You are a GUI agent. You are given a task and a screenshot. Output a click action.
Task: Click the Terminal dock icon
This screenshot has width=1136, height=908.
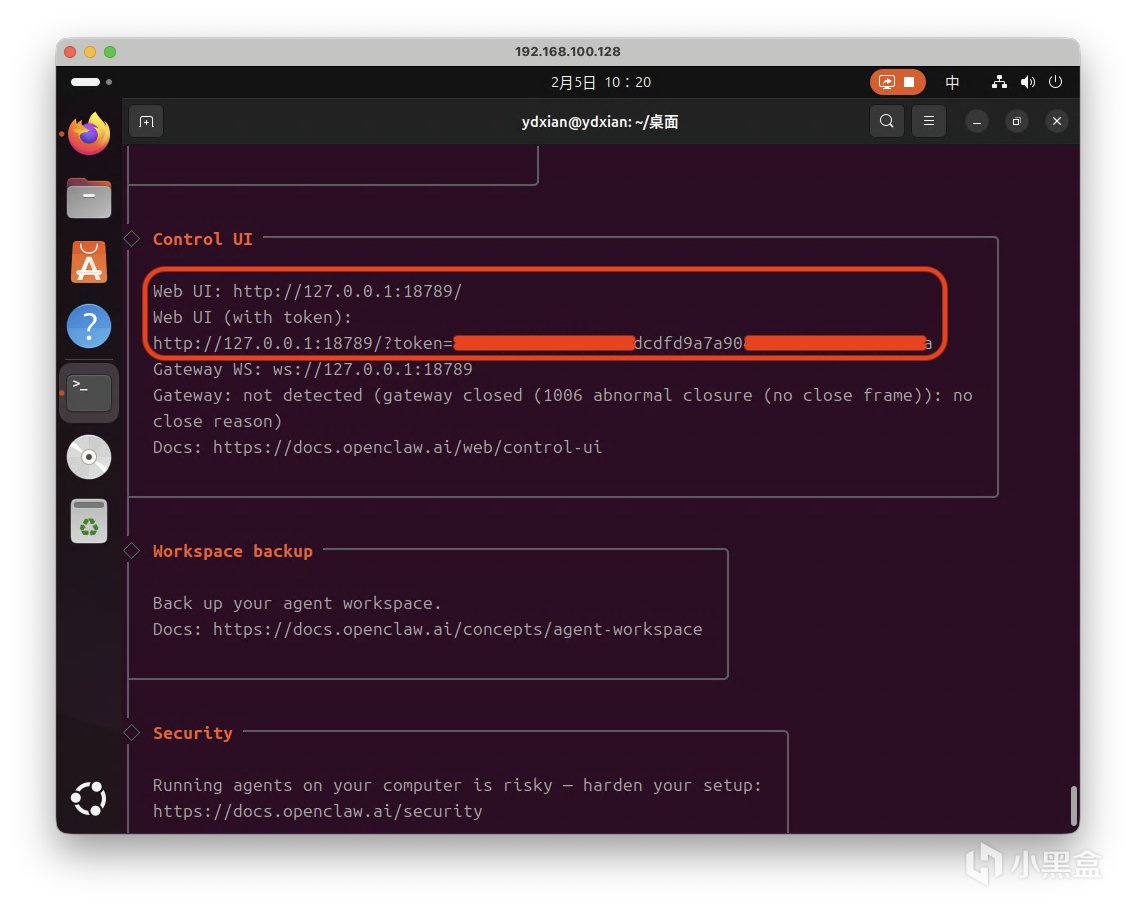(89, 392)
